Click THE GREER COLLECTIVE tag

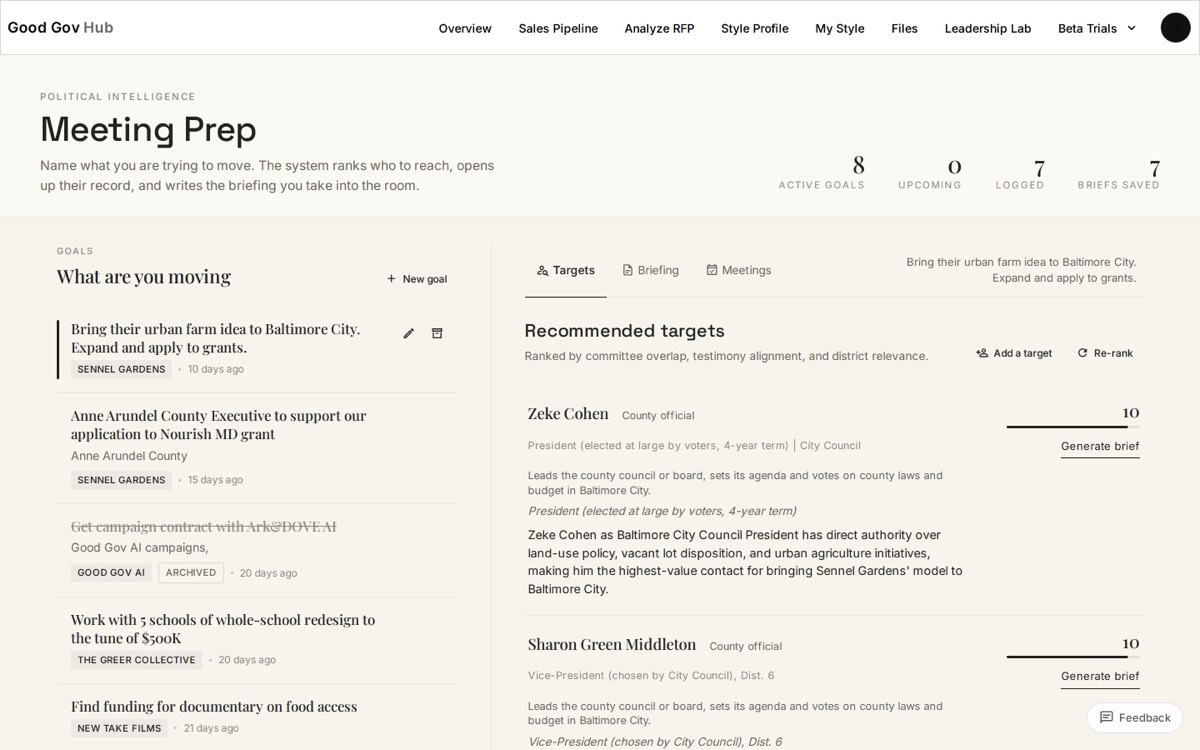(136, 660)
